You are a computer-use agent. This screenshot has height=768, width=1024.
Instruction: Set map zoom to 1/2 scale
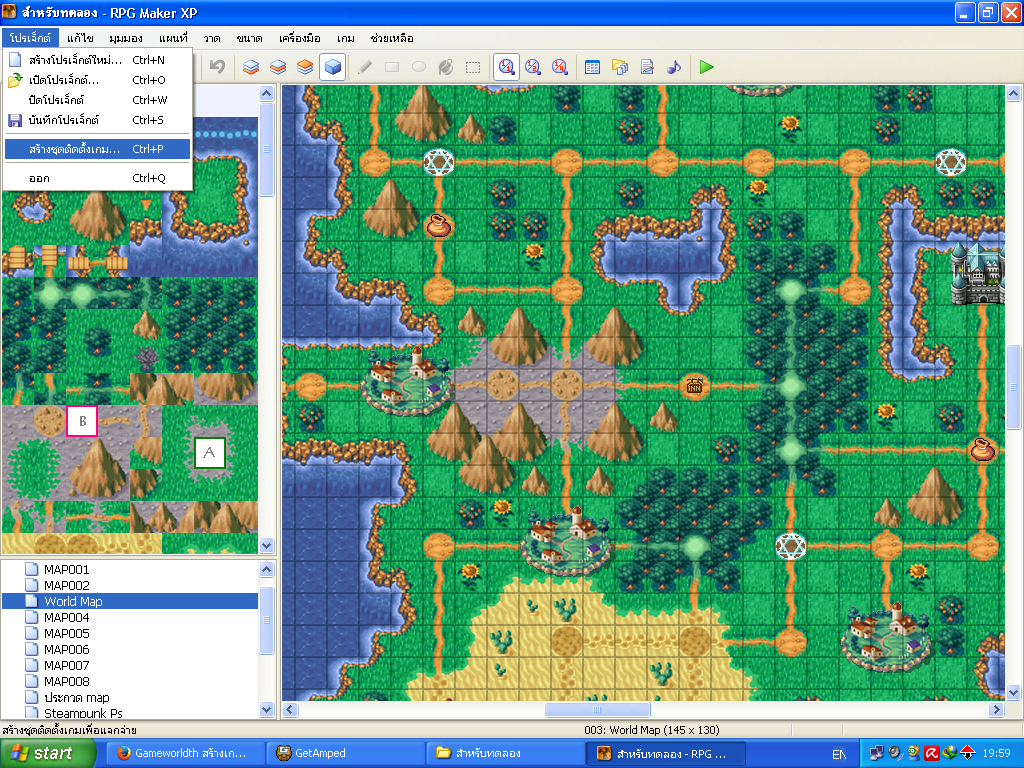(x=533, y=67)
